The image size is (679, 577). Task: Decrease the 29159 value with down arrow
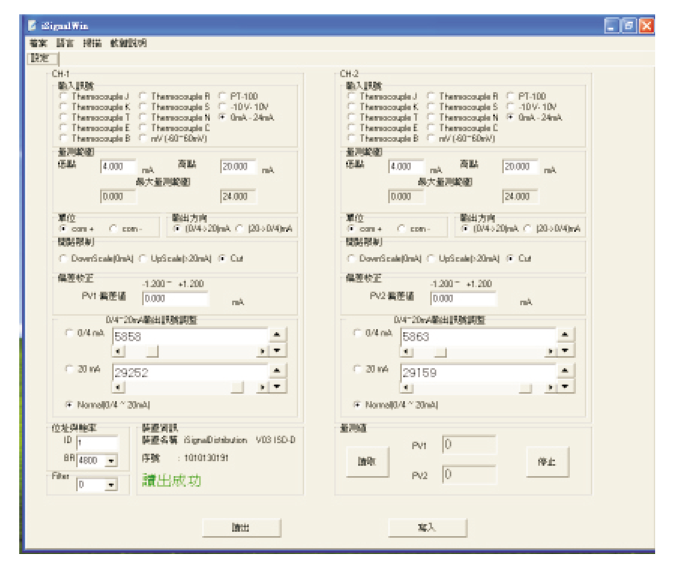point(565,386)
